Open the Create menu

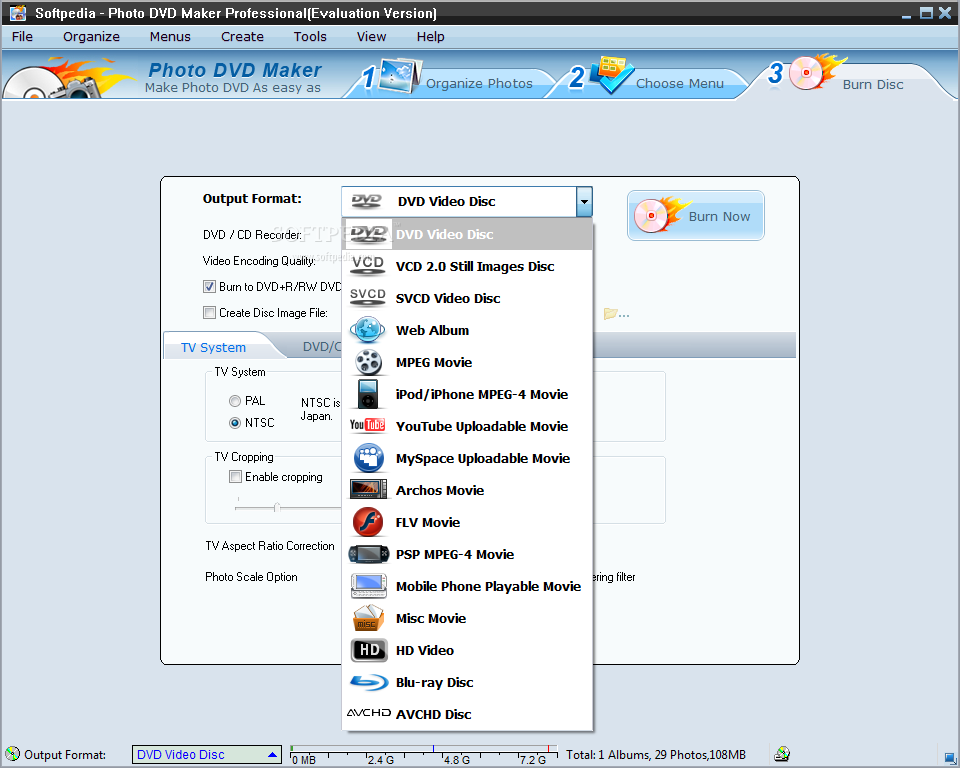[242, 37]
